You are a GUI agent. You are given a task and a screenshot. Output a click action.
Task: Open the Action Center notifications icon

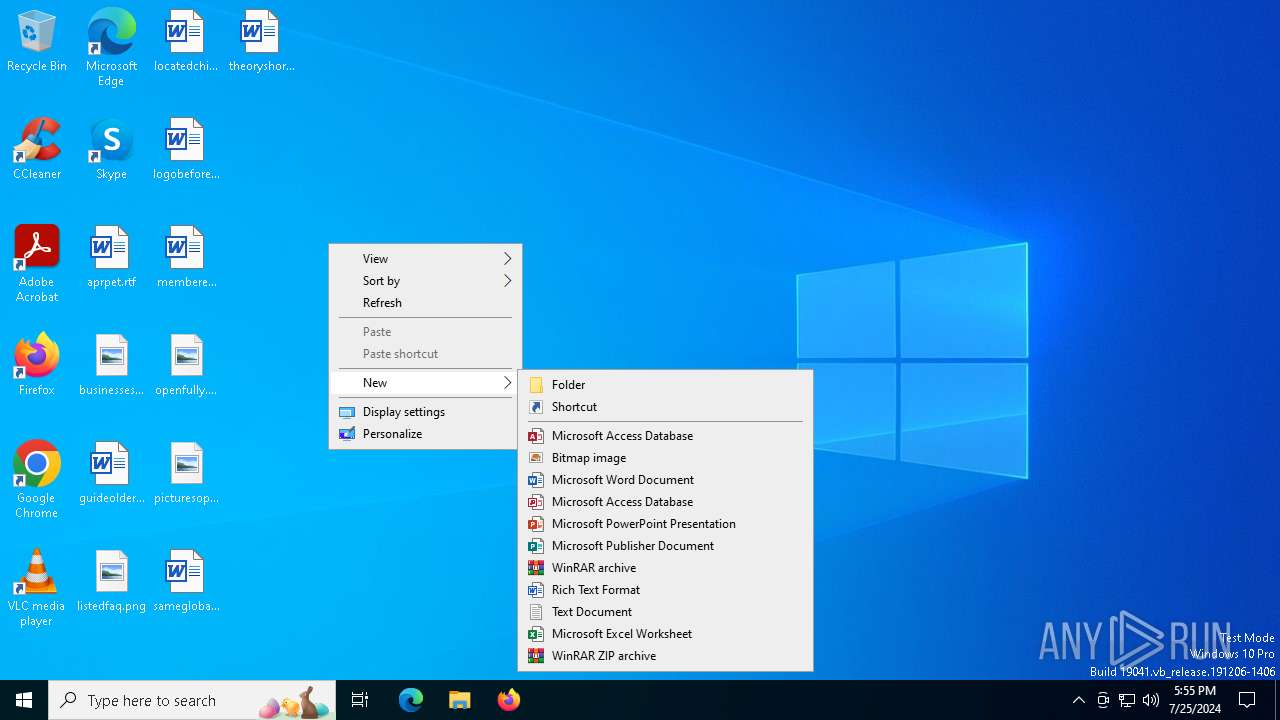click(1247, 700)
